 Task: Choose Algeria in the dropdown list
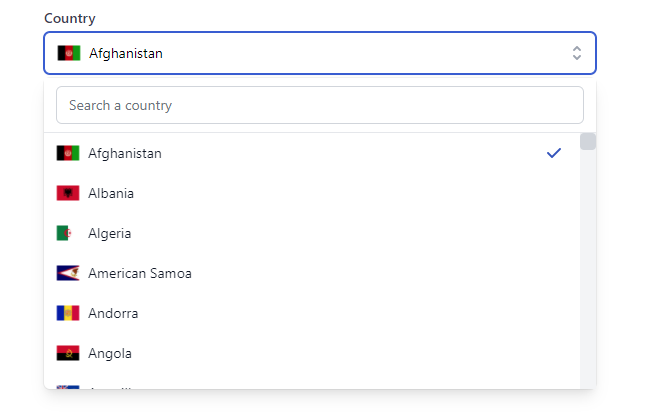109,233
